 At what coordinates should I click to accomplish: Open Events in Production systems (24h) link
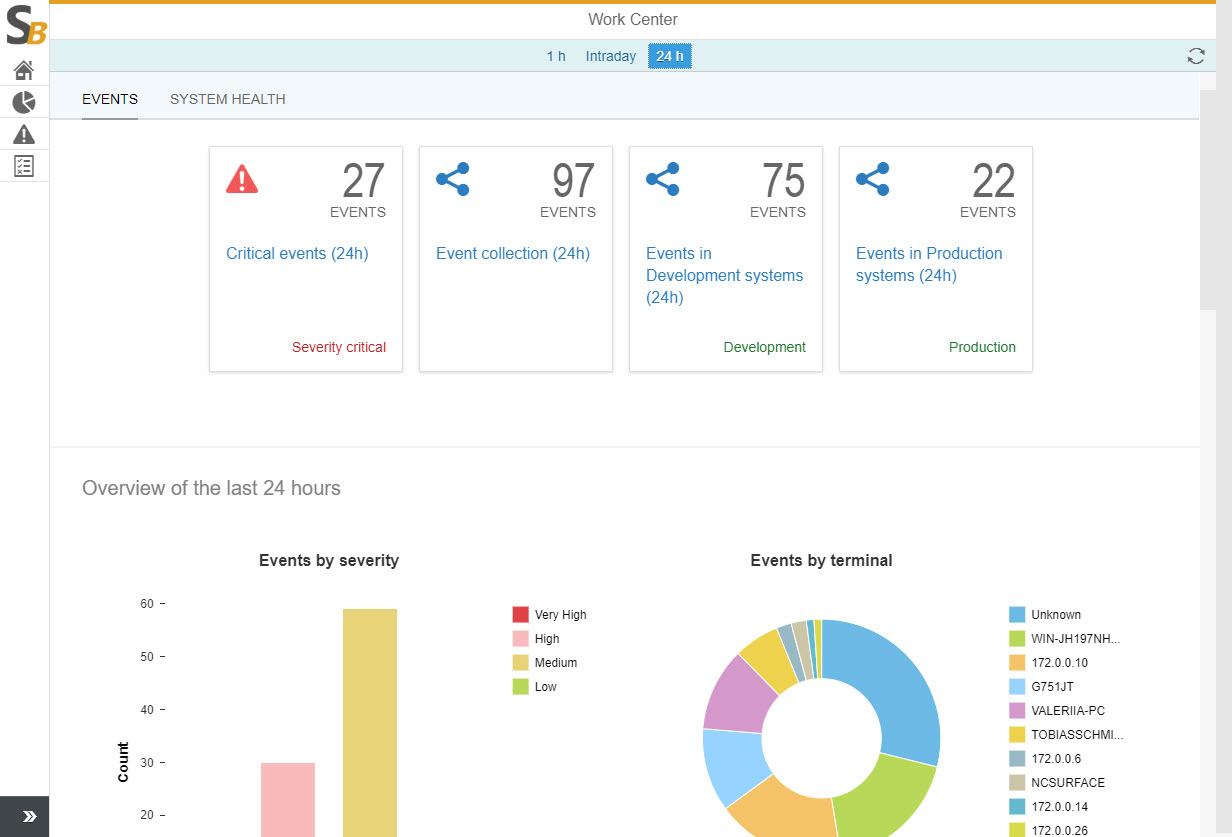pyautogui.click(x=929, y=265)
